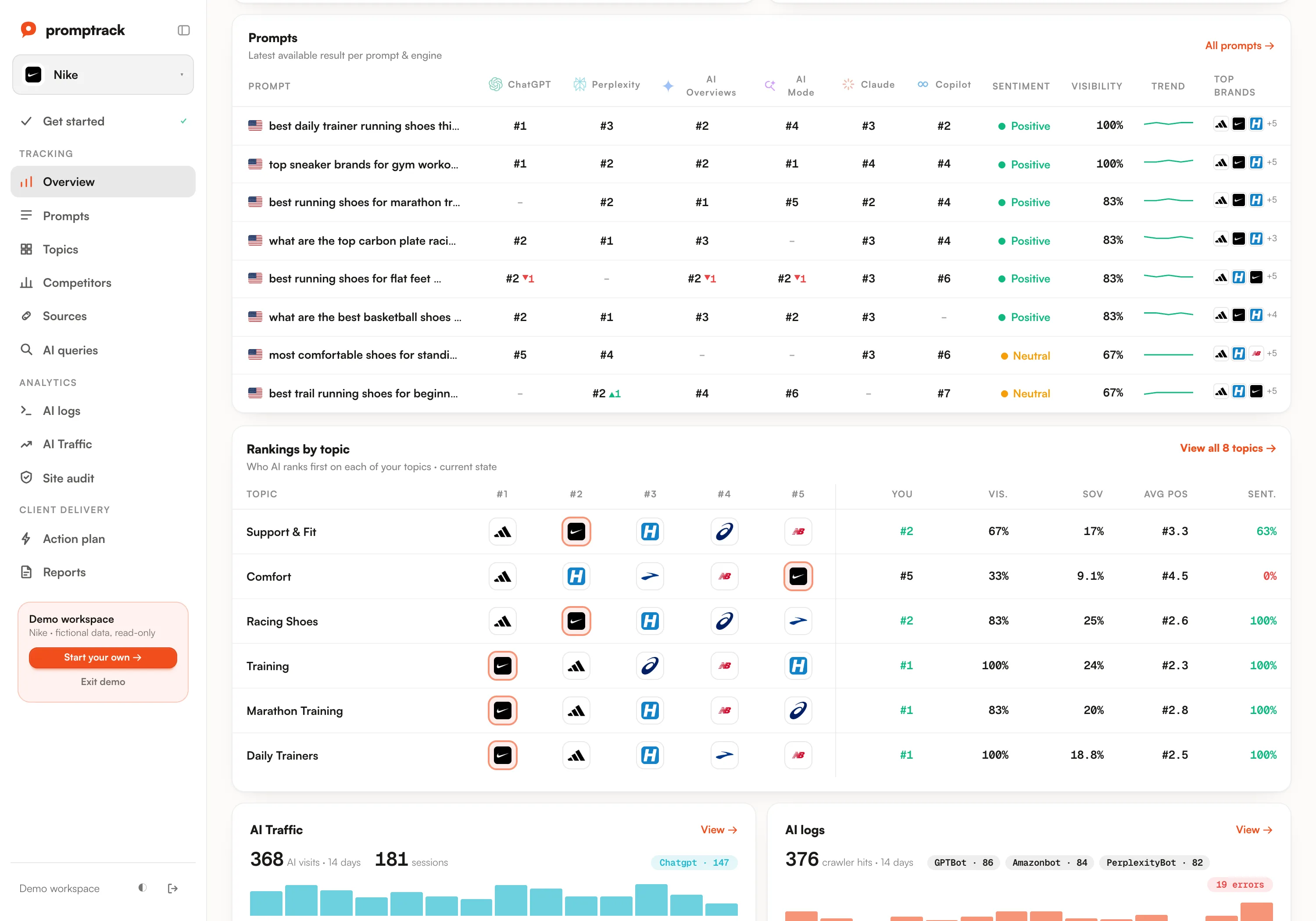Click the Exit demo link
The width and height of the screenshot is (1316, 921).
103,682
